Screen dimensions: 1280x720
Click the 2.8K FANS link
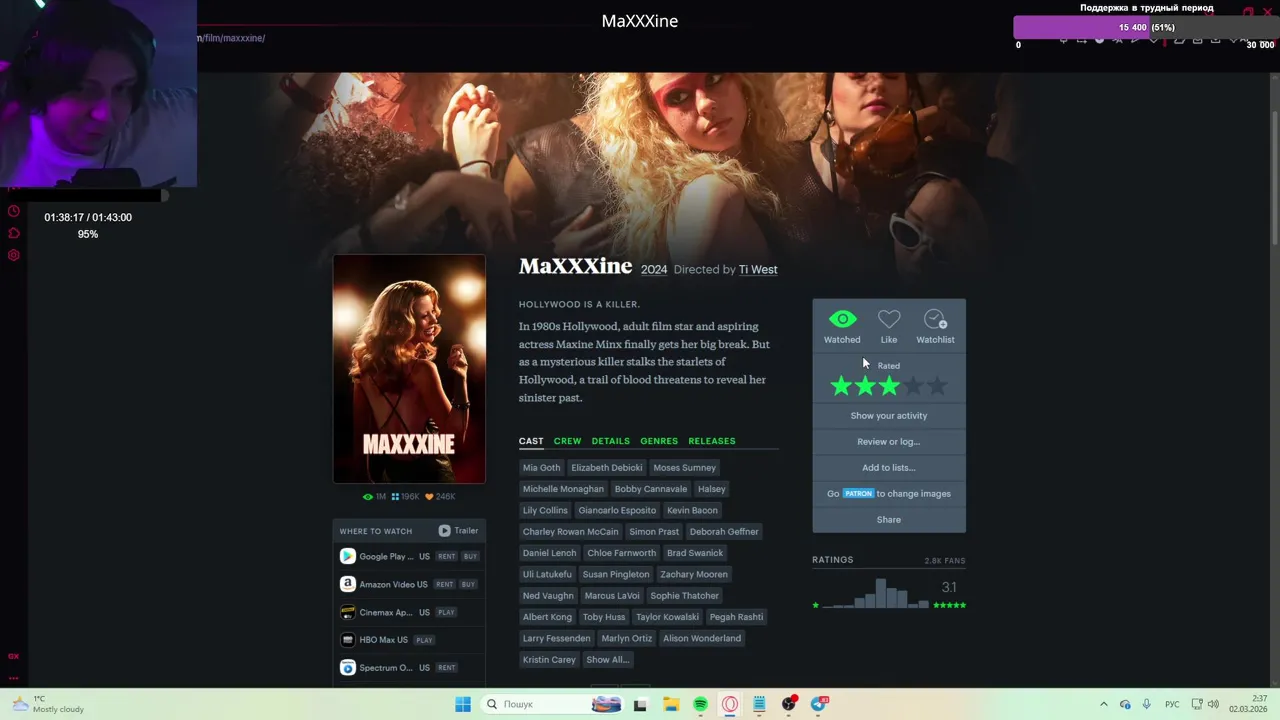945,561
